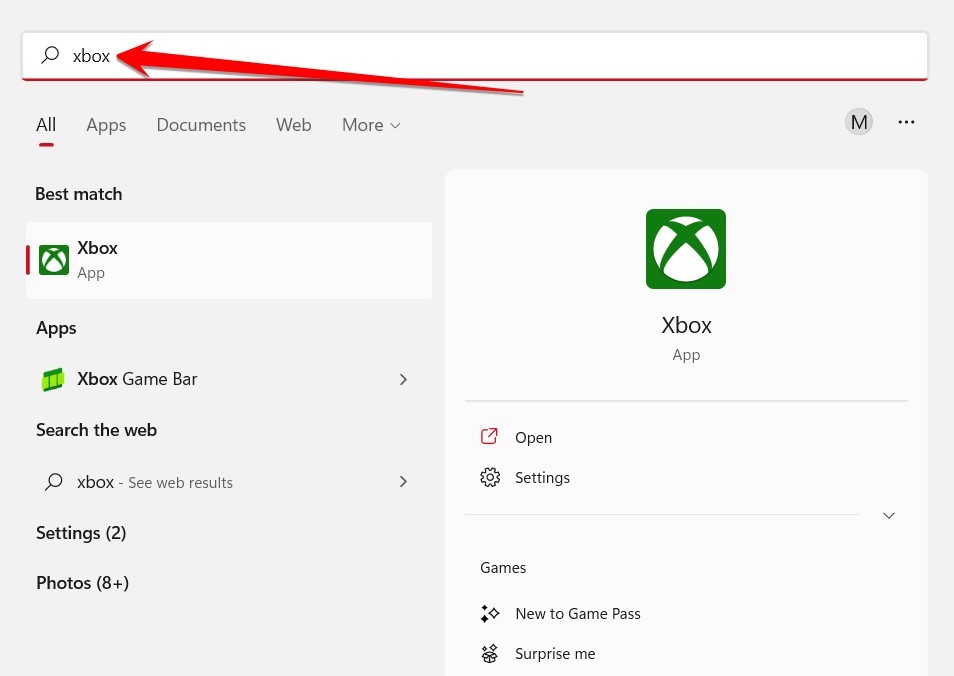954x676 pixels.
Task: Open Settings (2) results group
Action: (x=81, y=533)
